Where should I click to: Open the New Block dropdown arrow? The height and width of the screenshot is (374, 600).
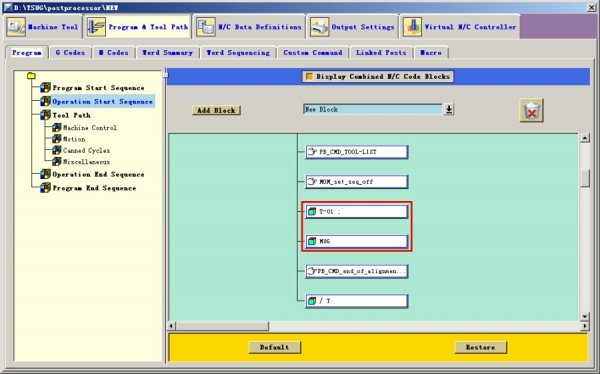[x=448, y=109]
